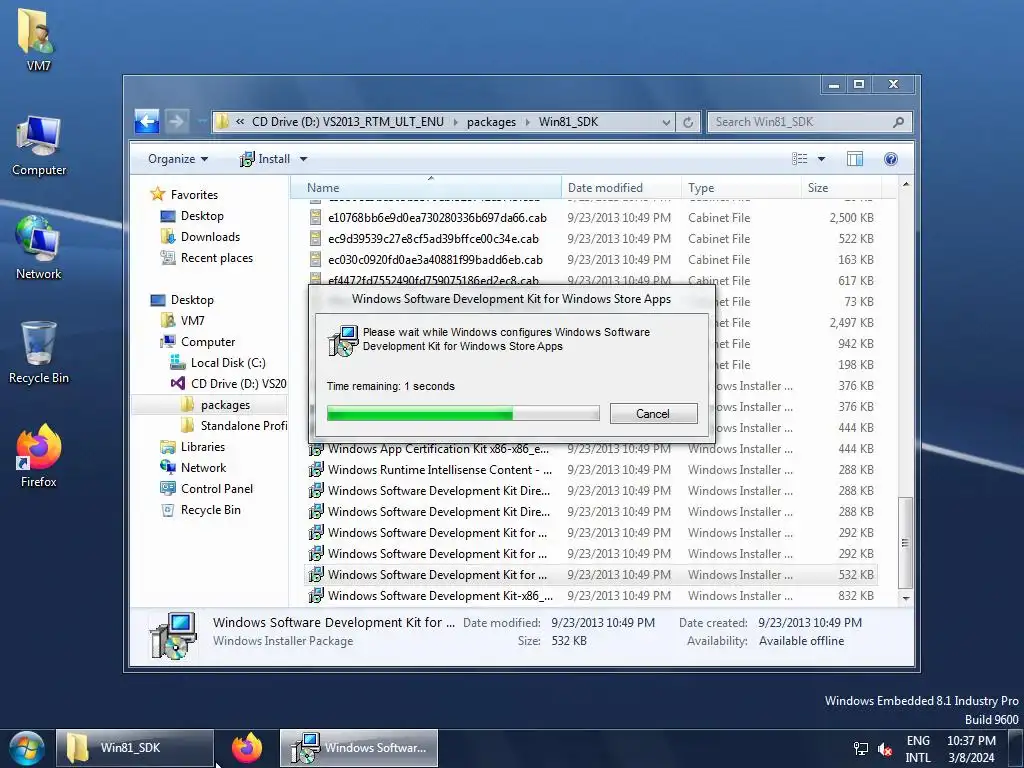Select packages folder in tree

[225, 405]
